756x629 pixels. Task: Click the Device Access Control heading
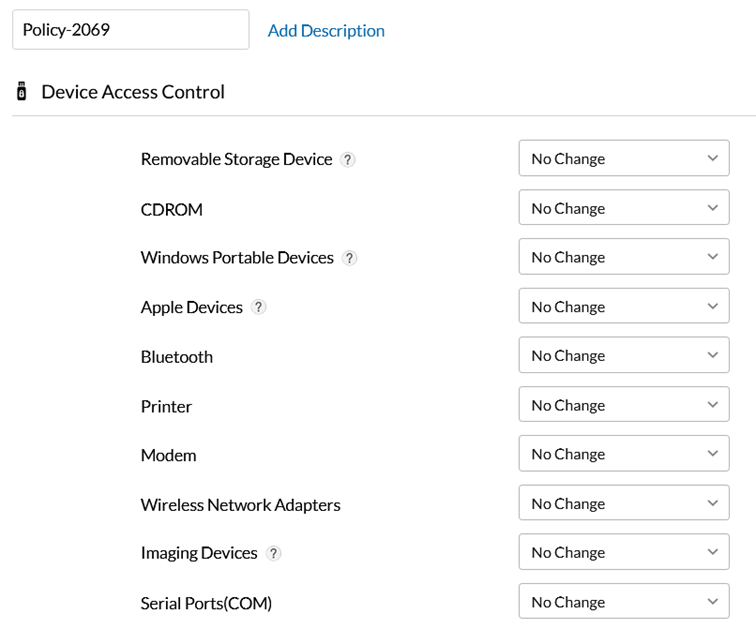pos(132,92)
